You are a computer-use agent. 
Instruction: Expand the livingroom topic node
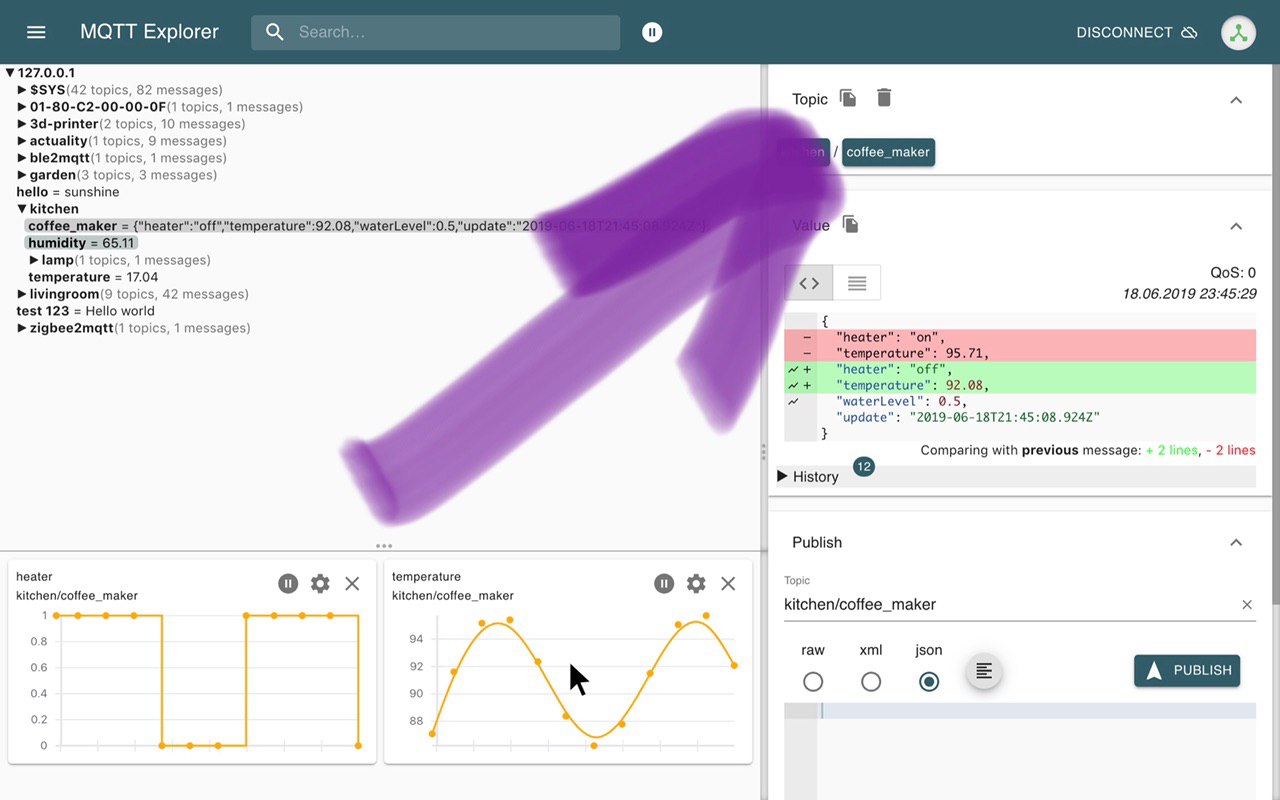click(x=22, y=294)
